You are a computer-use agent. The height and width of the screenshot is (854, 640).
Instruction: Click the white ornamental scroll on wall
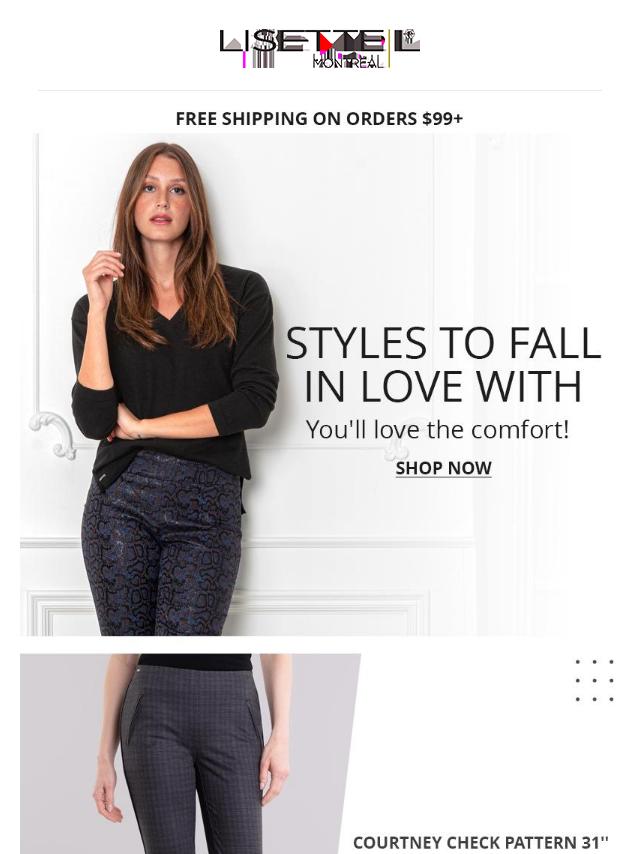tap(53, 434)
